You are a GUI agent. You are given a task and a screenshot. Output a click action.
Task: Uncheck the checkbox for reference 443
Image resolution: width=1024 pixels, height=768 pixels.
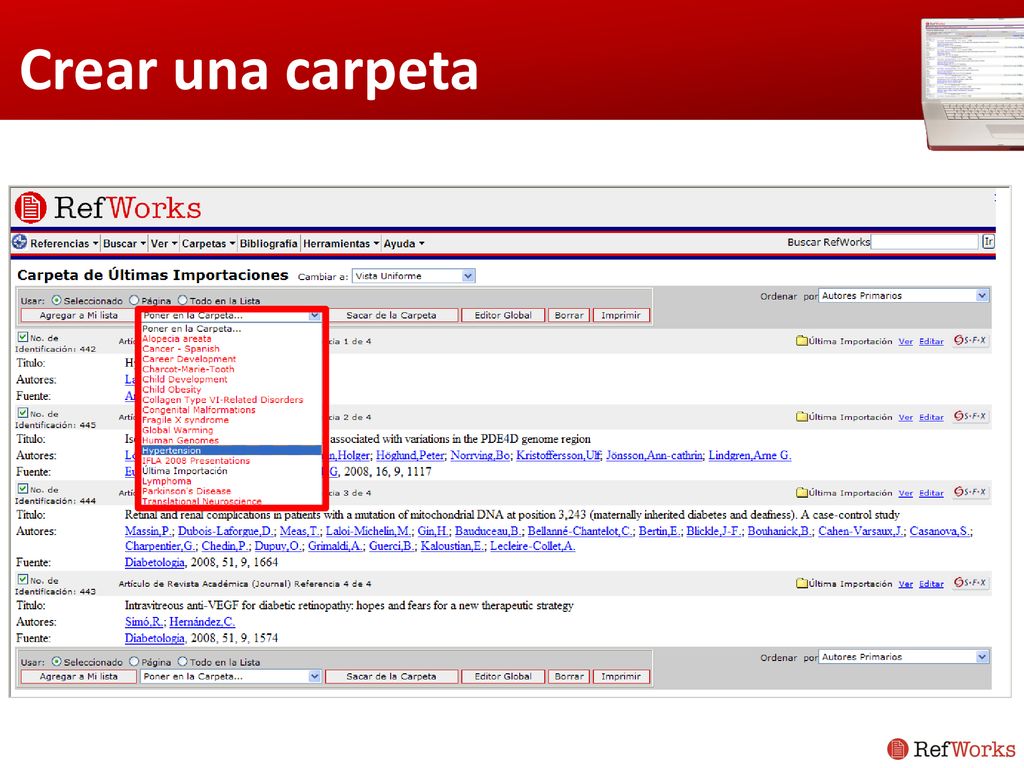click(23, 579)
